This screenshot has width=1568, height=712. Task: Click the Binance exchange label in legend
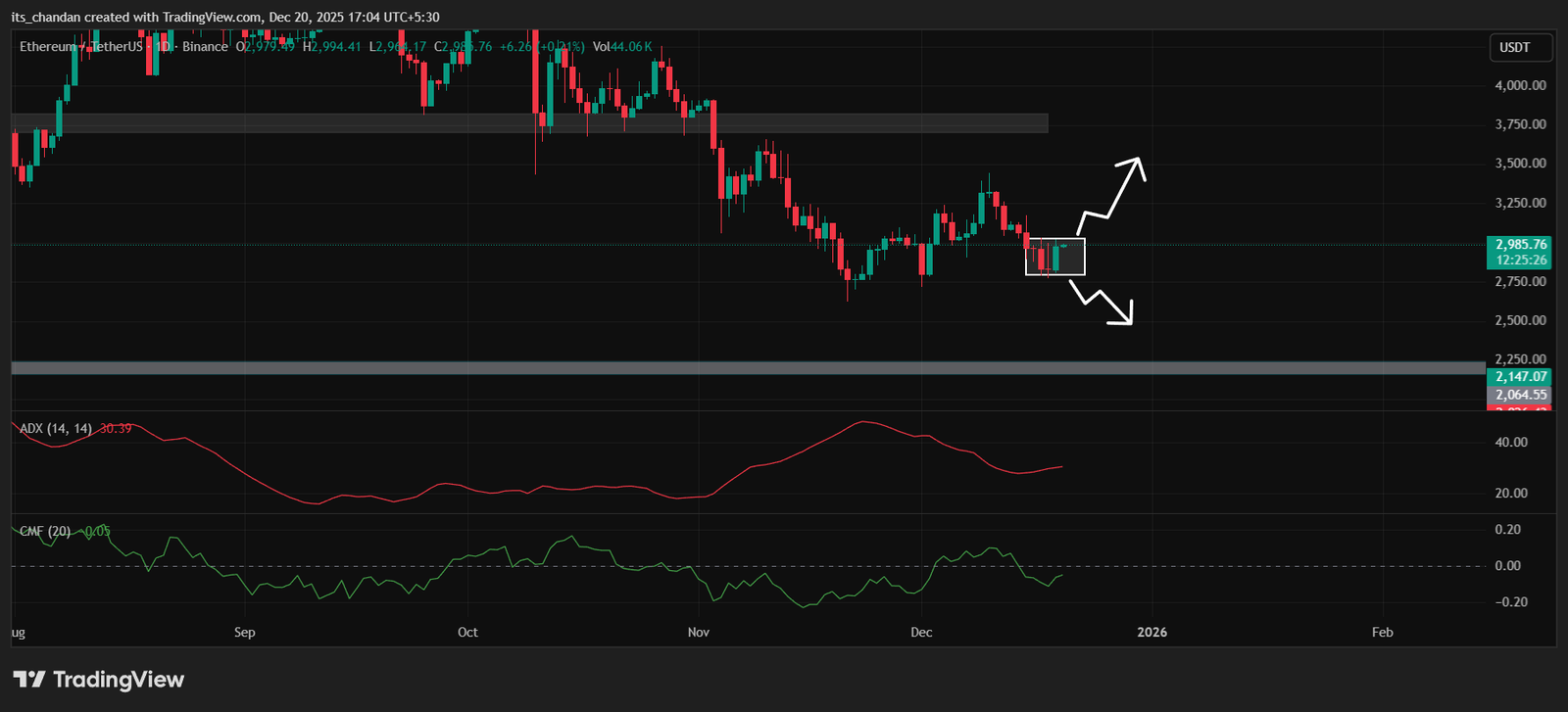click(205, 47)
